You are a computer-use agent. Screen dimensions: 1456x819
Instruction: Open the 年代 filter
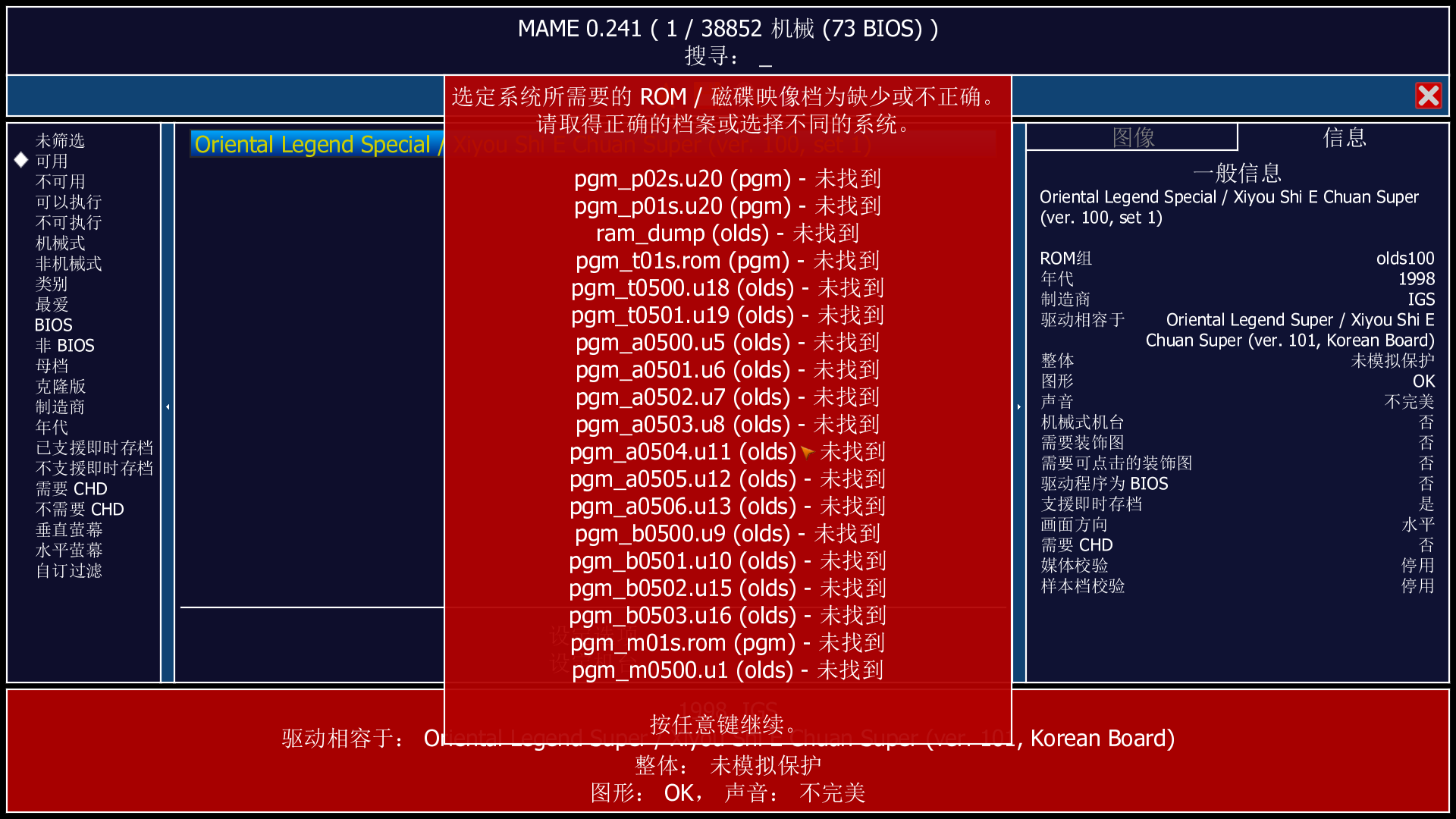[52, 427]
